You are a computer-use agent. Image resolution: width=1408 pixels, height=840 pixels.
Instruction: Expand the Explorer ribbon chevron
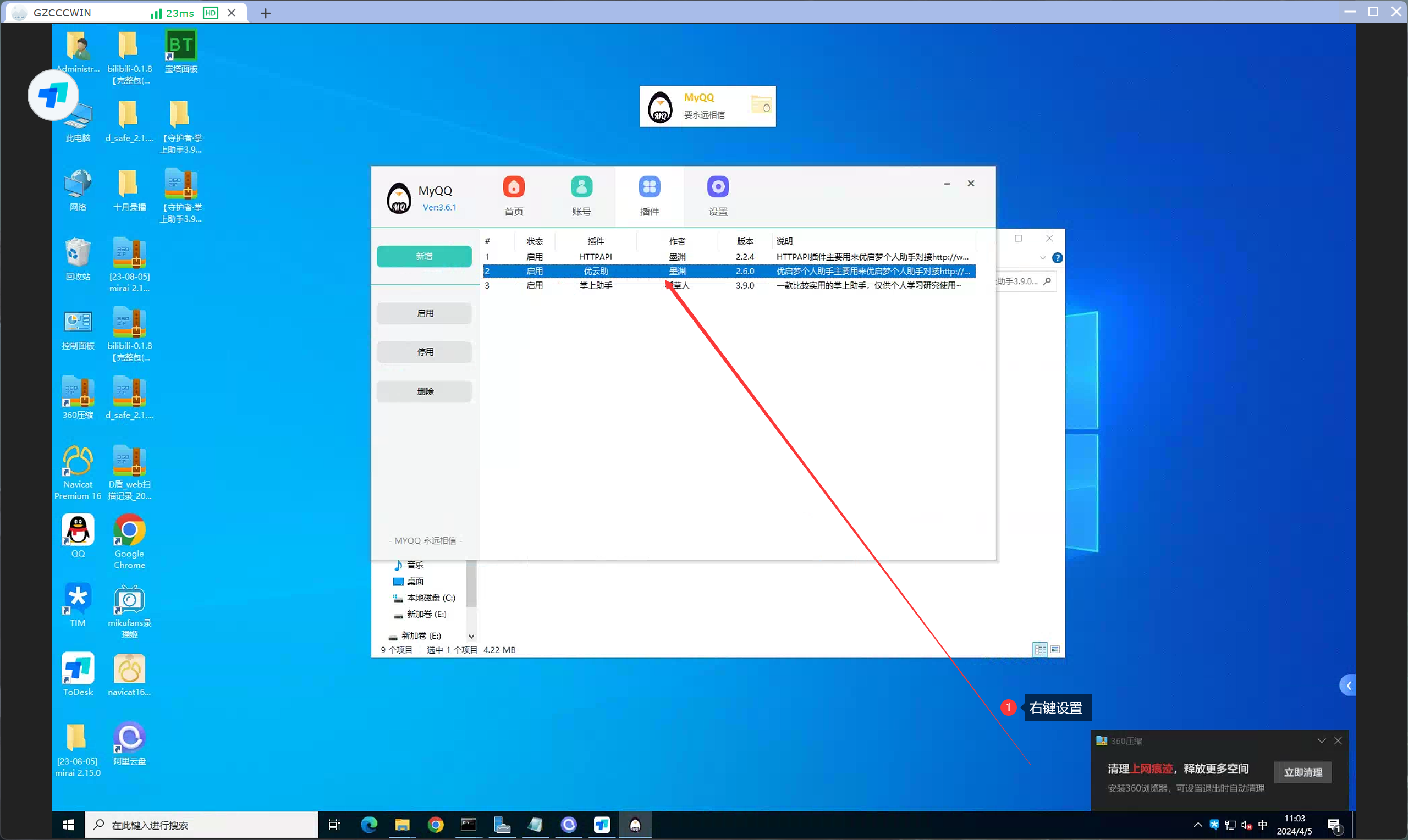[x=1042, y=258]
